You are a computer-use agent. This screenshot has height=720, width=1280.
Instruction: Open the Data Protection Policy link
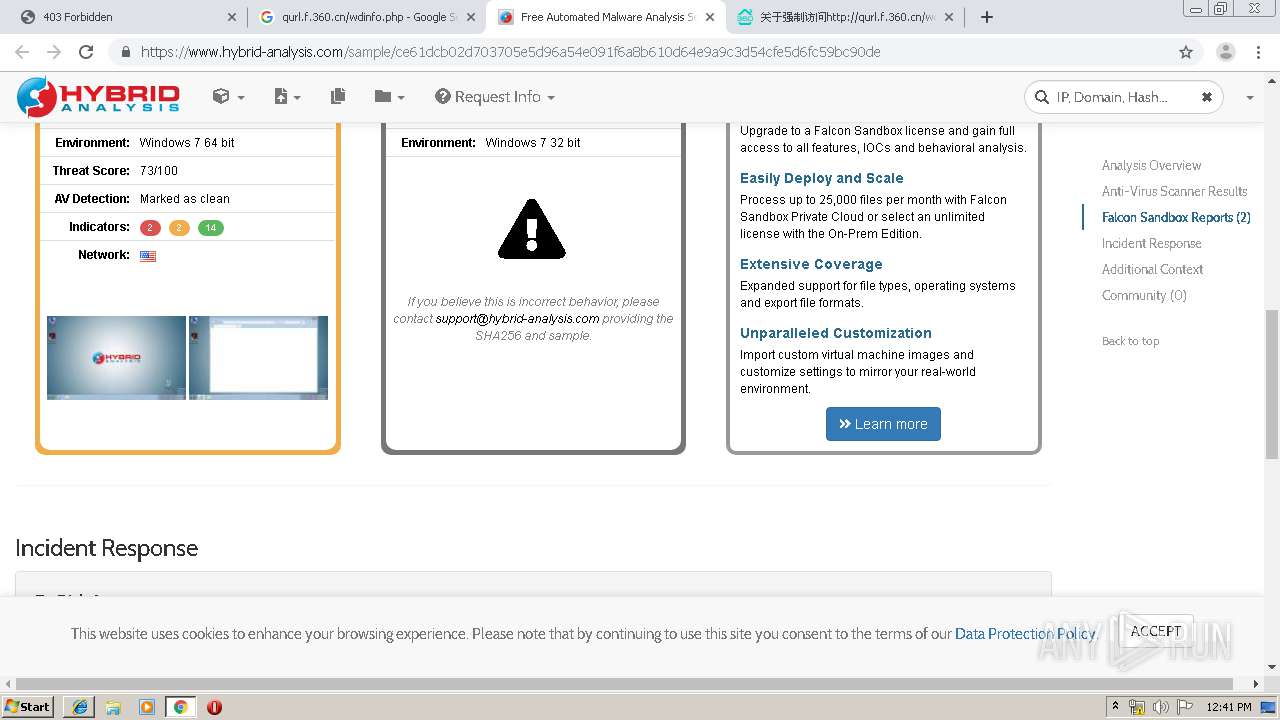click(1024, 634)
